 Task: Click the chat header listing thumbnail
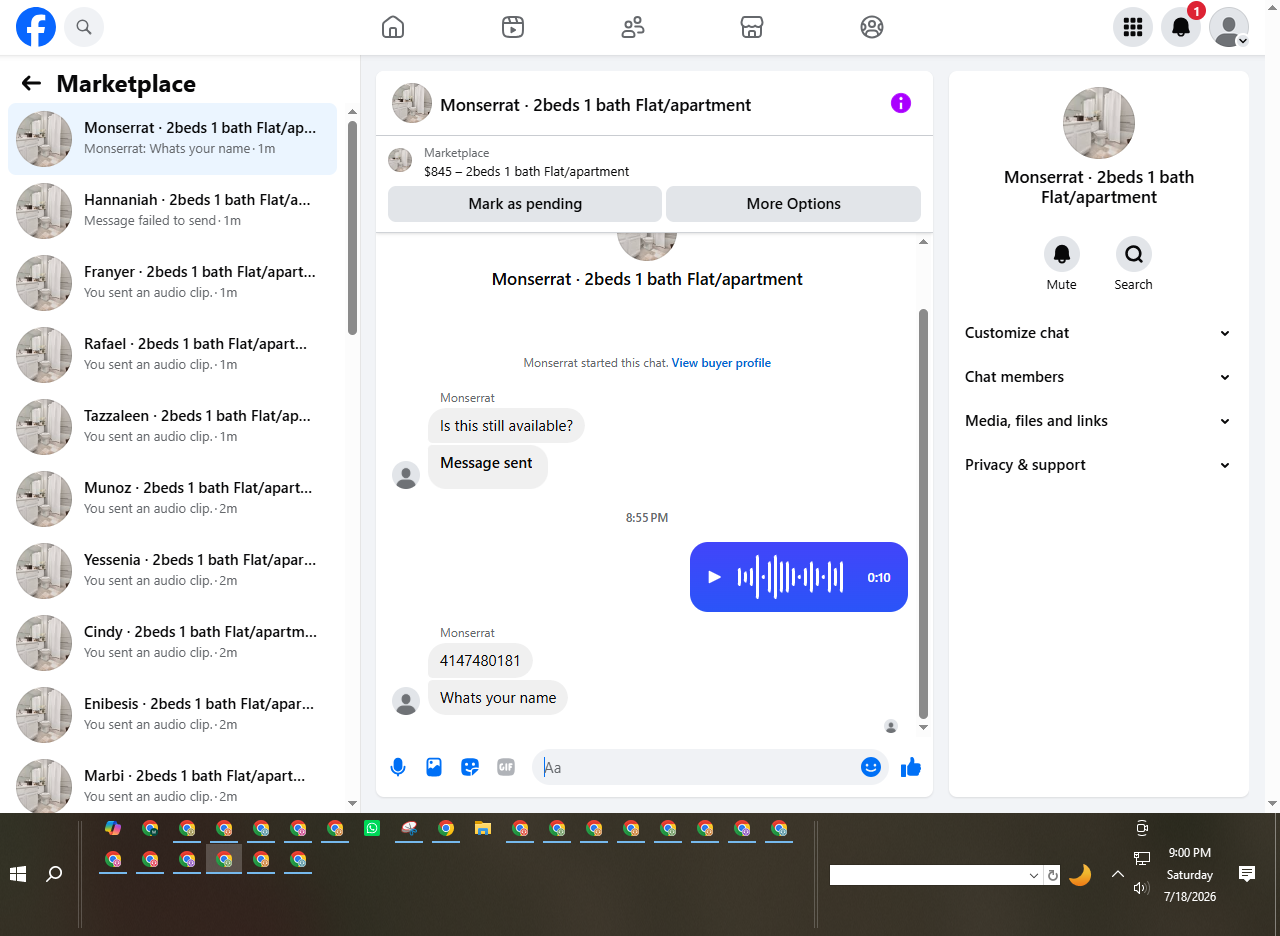coord(412,103)
